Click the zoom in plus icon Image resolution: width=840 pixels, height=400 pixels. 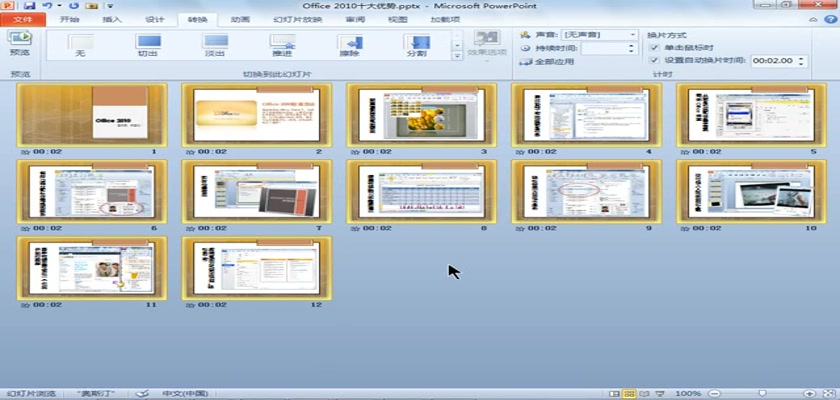[810, 394]
